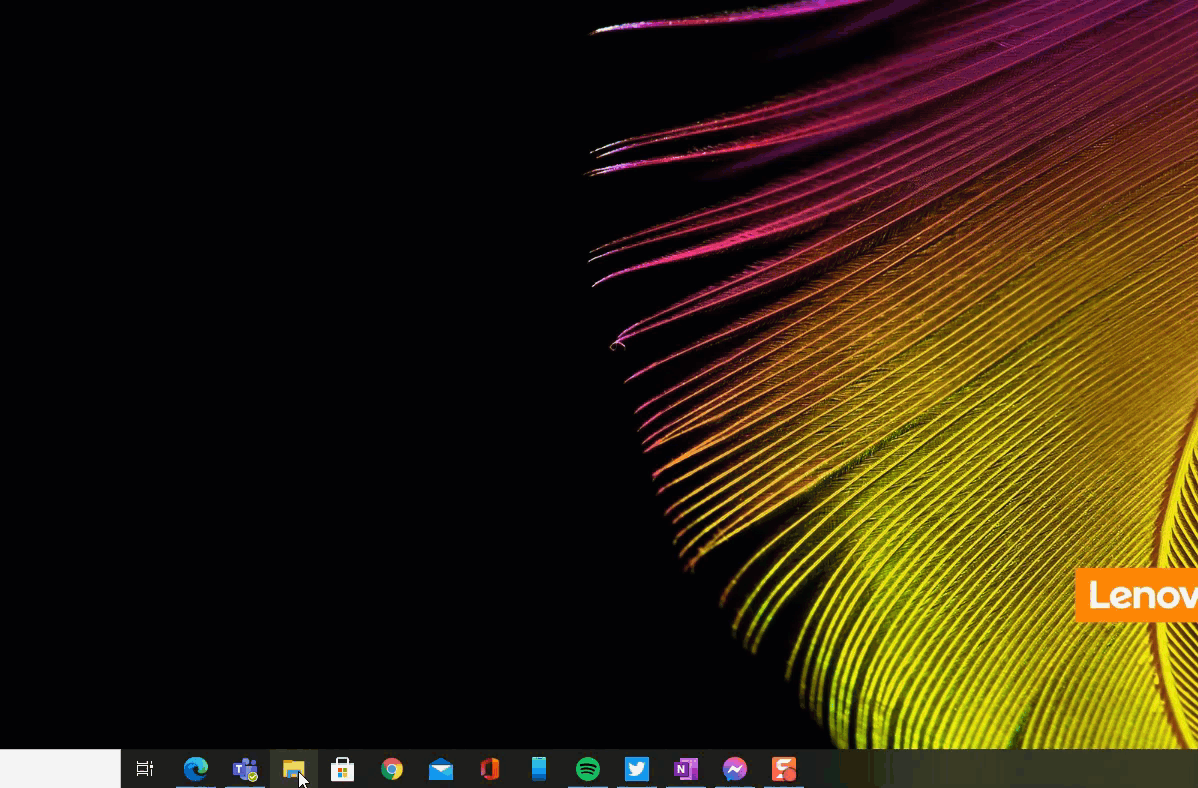Click the orange S icon with red dot
The height and width of the screenshot is (788, 1198).
point(784,769)
